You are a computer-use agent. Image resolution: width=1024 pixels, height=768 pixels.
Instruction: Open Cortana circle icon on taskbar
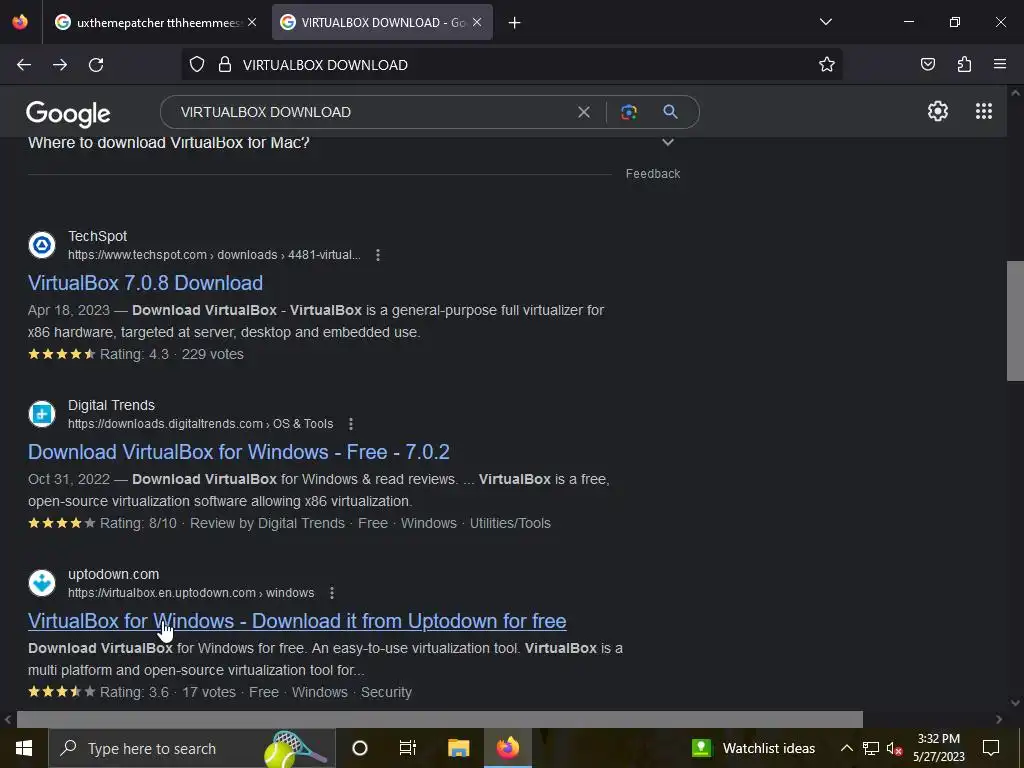tap(360, 748)
